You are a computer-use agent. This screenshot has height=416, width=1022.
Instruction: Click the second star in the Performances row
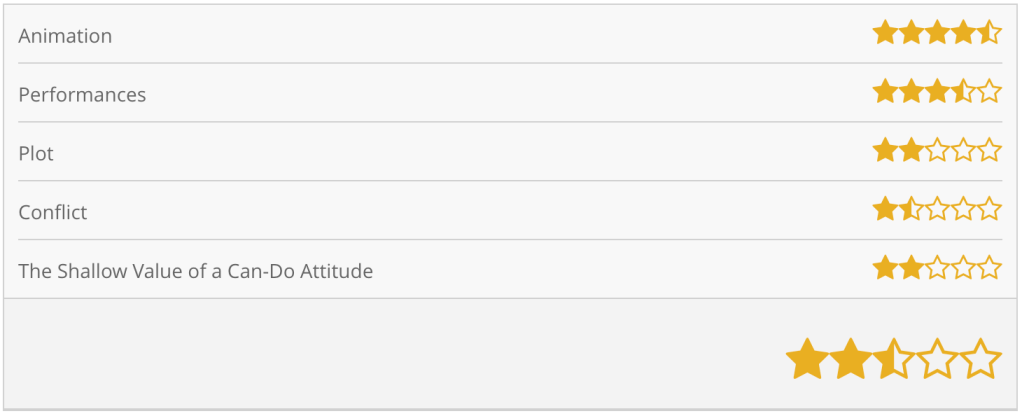[911, 93]
